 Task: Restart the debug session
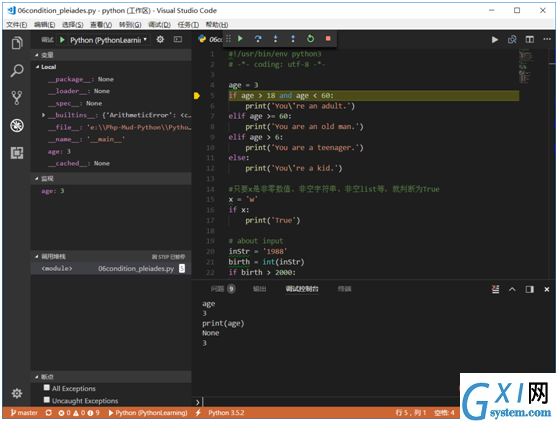(x=310, y=38)
